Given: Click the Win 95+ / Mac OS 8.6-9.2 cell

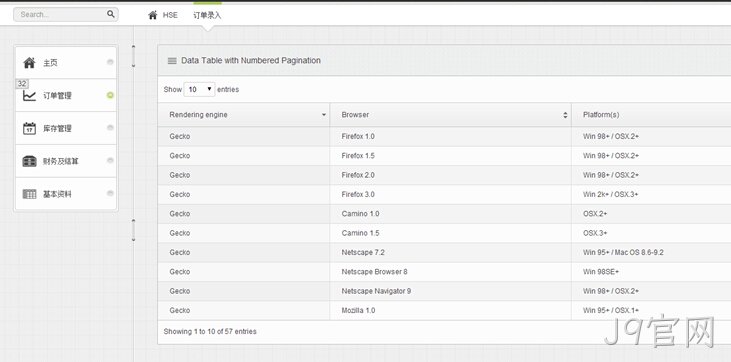Looking at the screenshot, I should pos(651,252).
